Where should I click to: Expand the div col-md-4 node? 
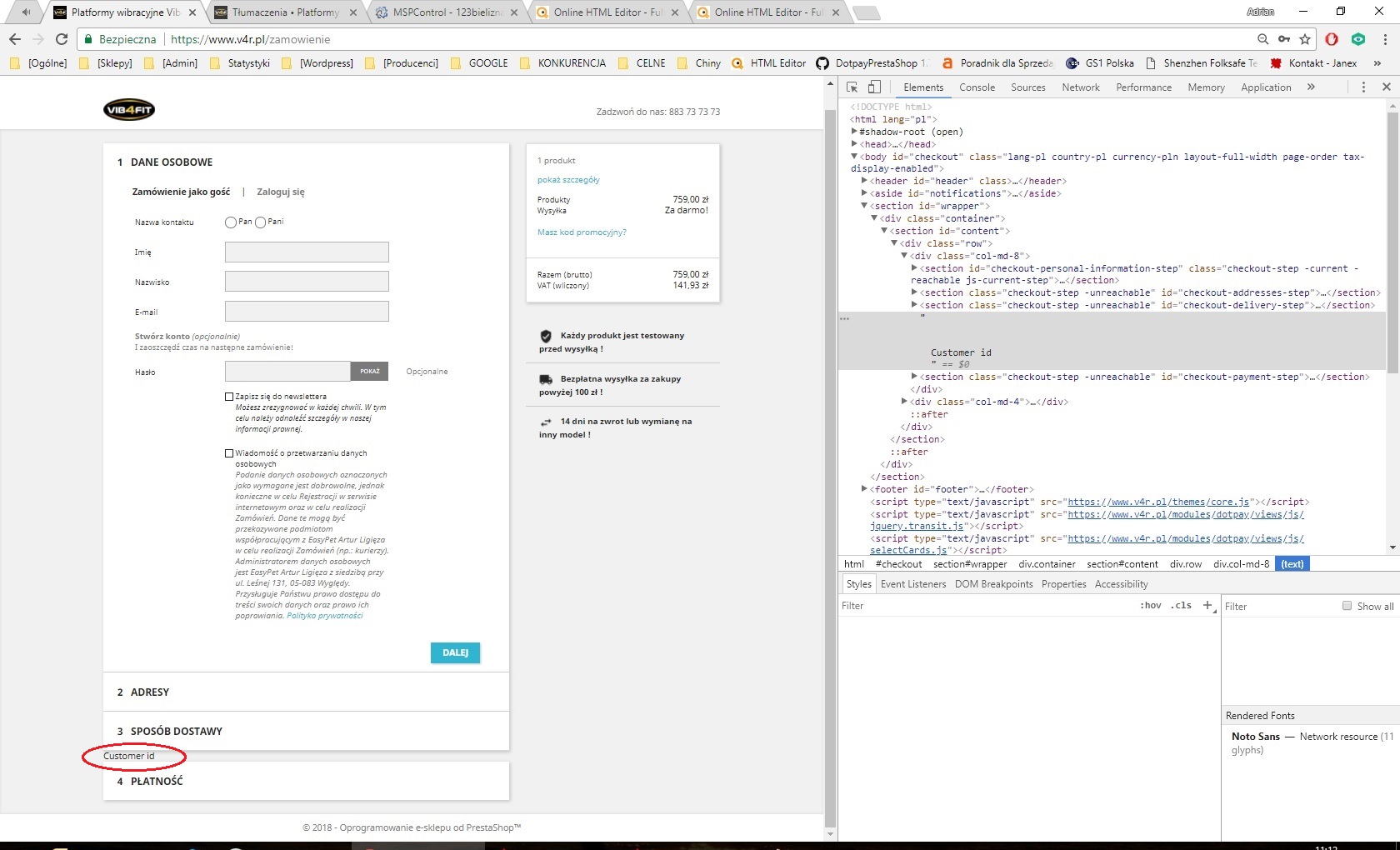click(x=905, y=402)
